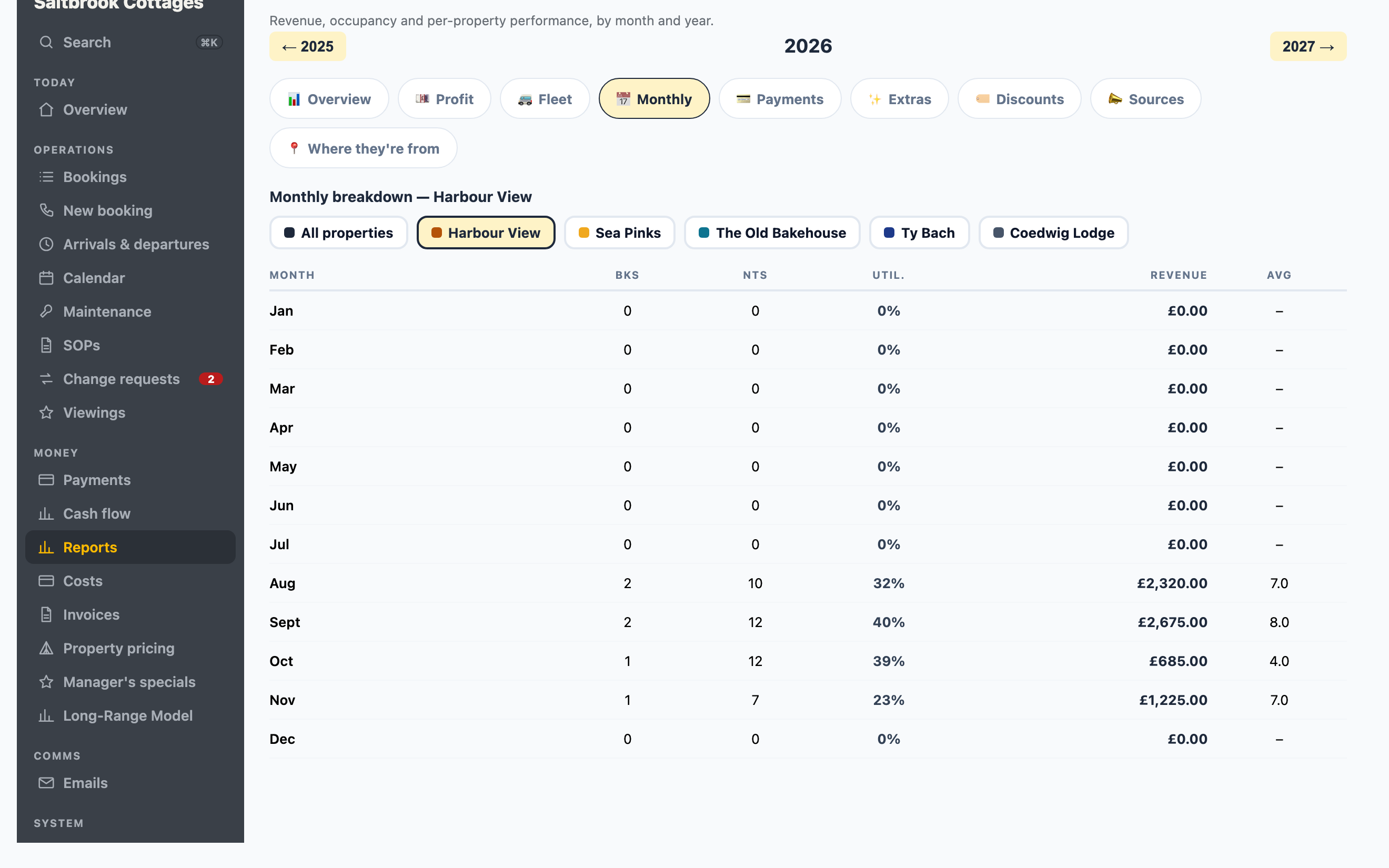Viewport: 1389px width, 868px height.
Task: Filter by Sea Pinks property
Action: point(619,233)
